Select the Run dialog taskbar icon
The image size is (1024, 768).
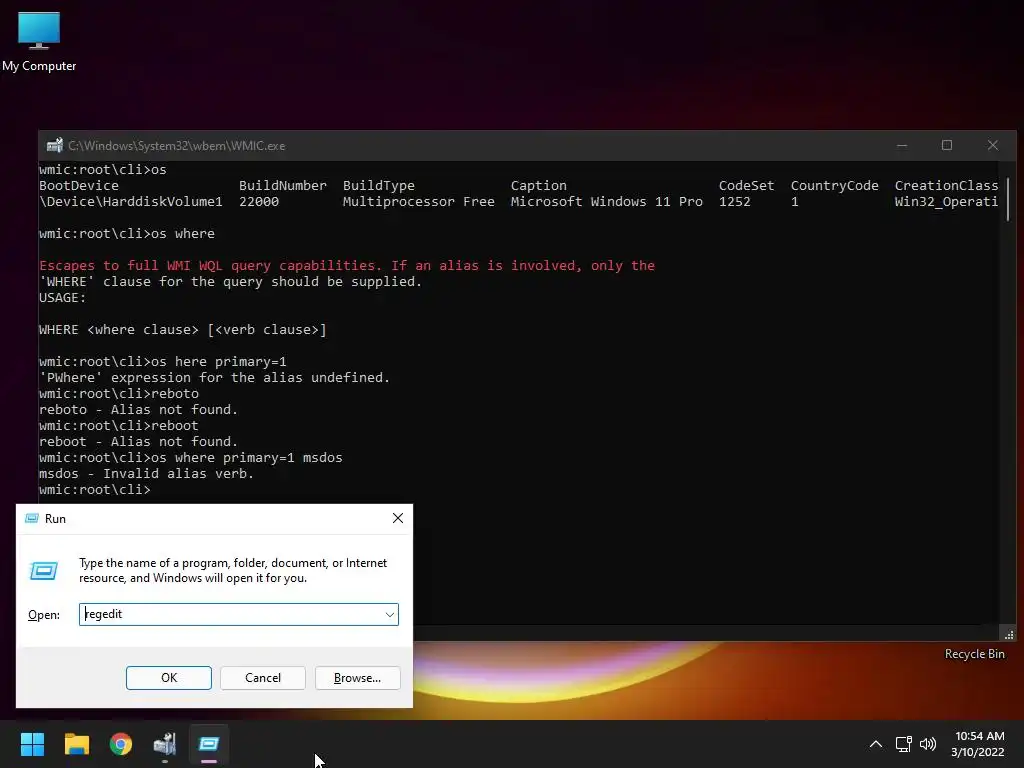pos(209,744)
